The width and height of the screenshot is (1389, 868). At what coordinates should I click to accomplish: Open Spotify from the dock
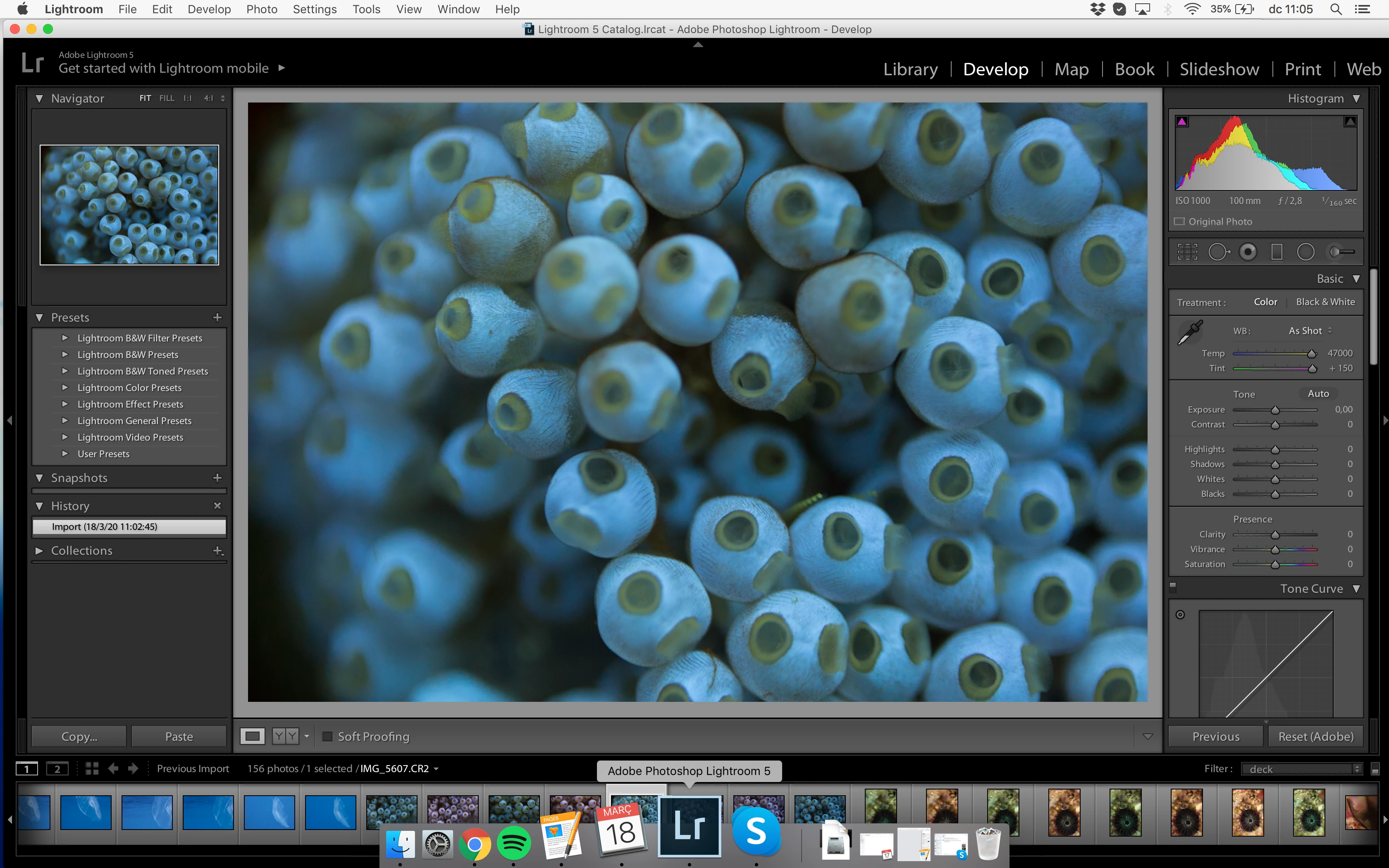[513, 843]
